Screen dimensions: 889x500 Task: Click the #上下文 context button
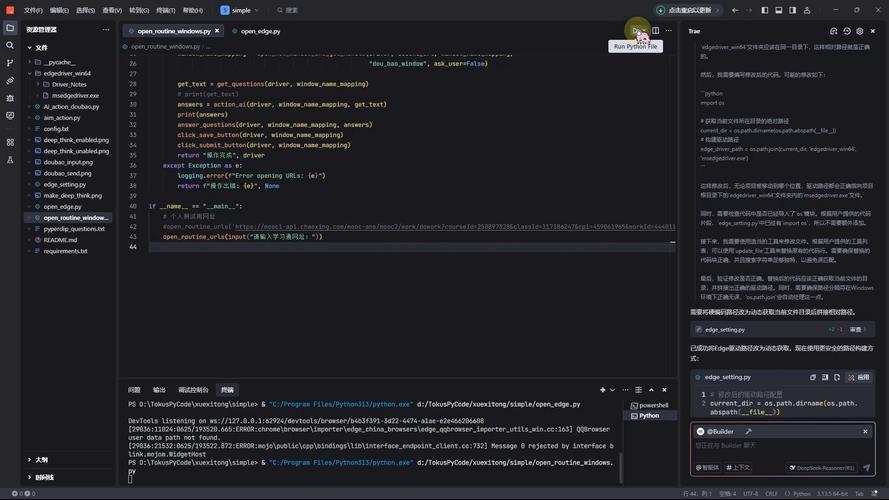coord(738,468)
